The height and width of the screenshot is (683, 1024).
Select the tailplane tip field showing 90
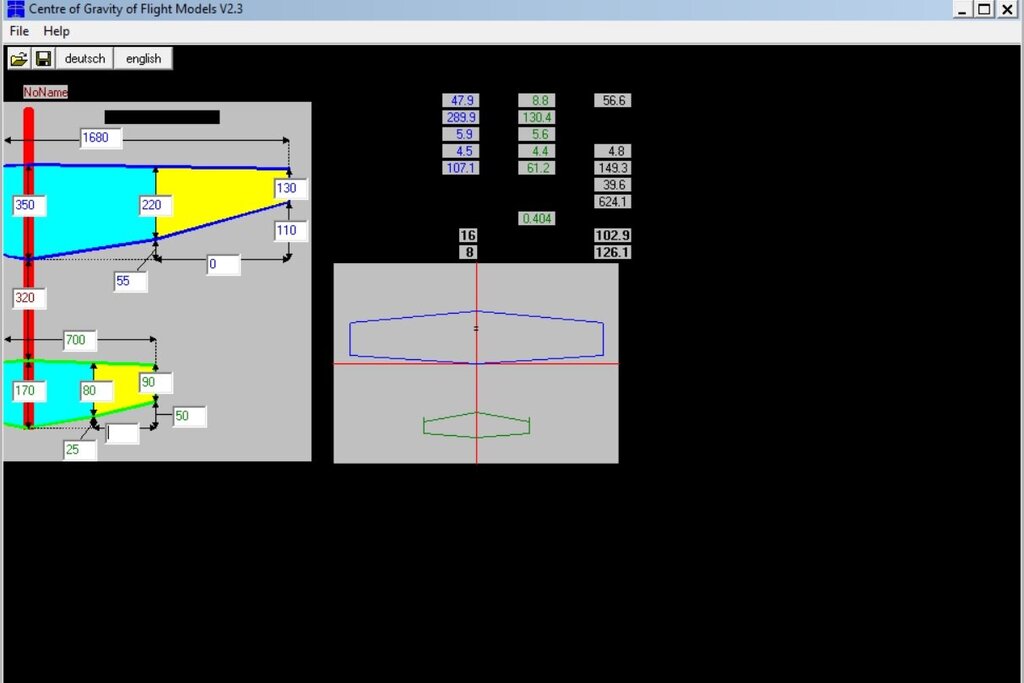[155, 383]
